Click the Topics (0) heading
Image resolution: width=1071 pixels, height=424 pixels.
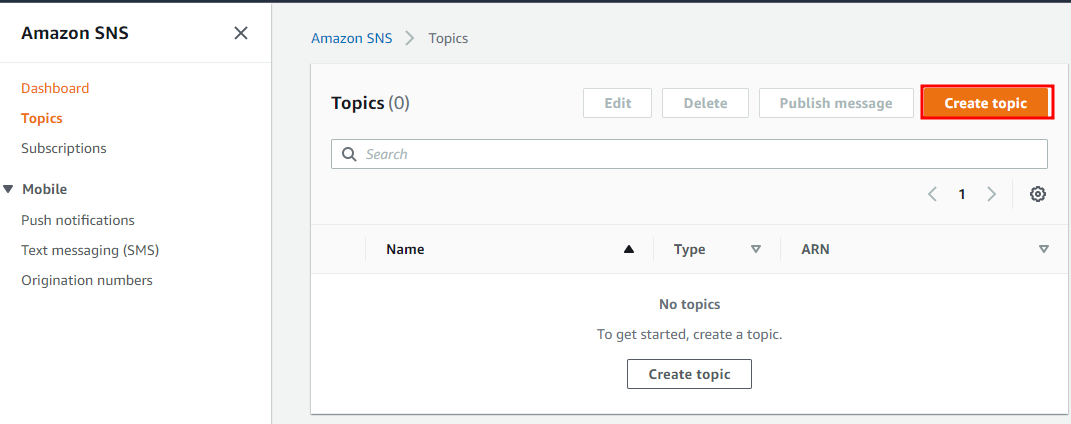click(370, 103)
